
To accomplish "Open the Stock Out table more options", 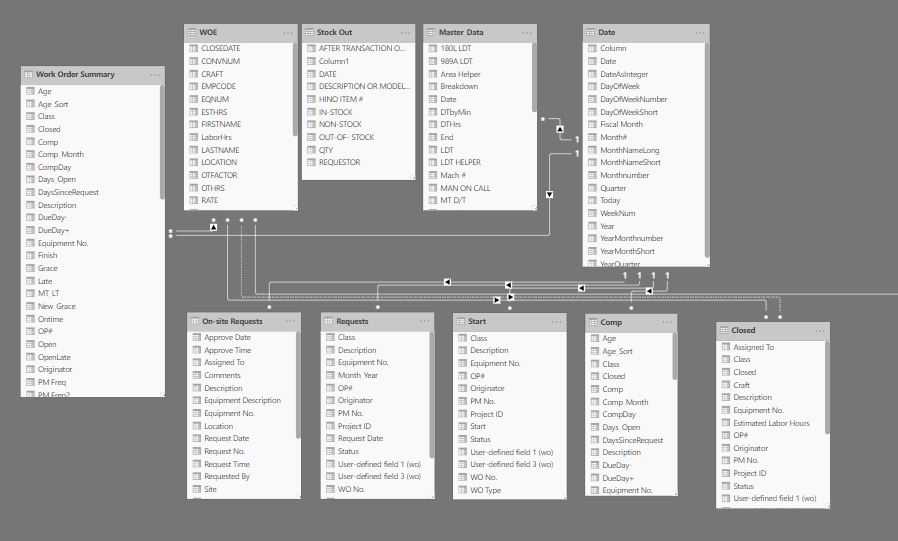I will [x=405, y=33].
